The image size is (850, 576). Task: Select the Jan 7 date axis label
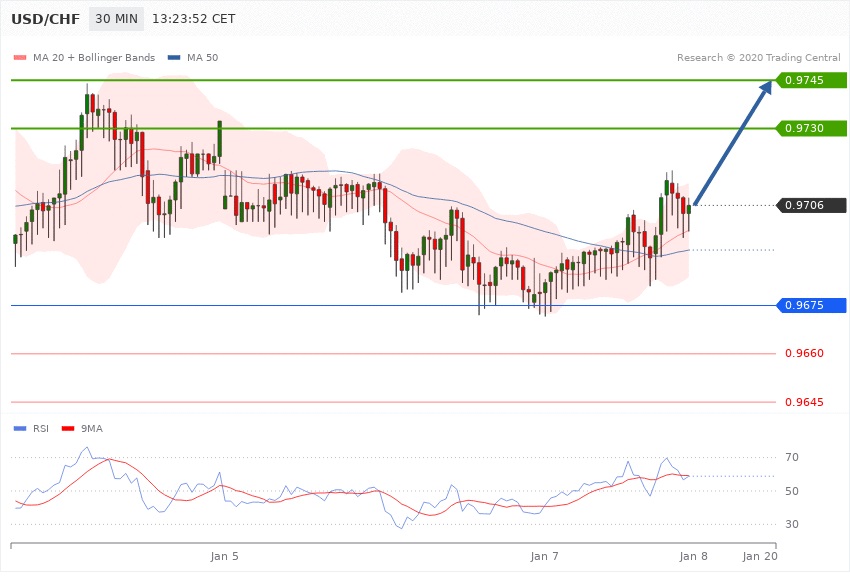coord(545,555)
